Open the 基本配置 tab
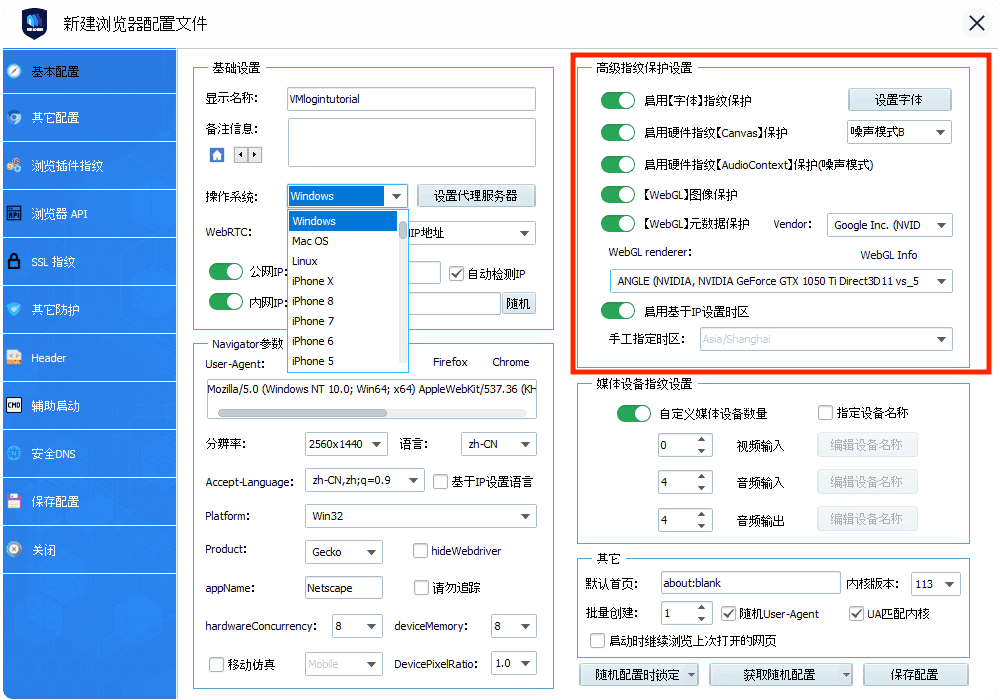The image size is (1000, 700). point(89,71)
